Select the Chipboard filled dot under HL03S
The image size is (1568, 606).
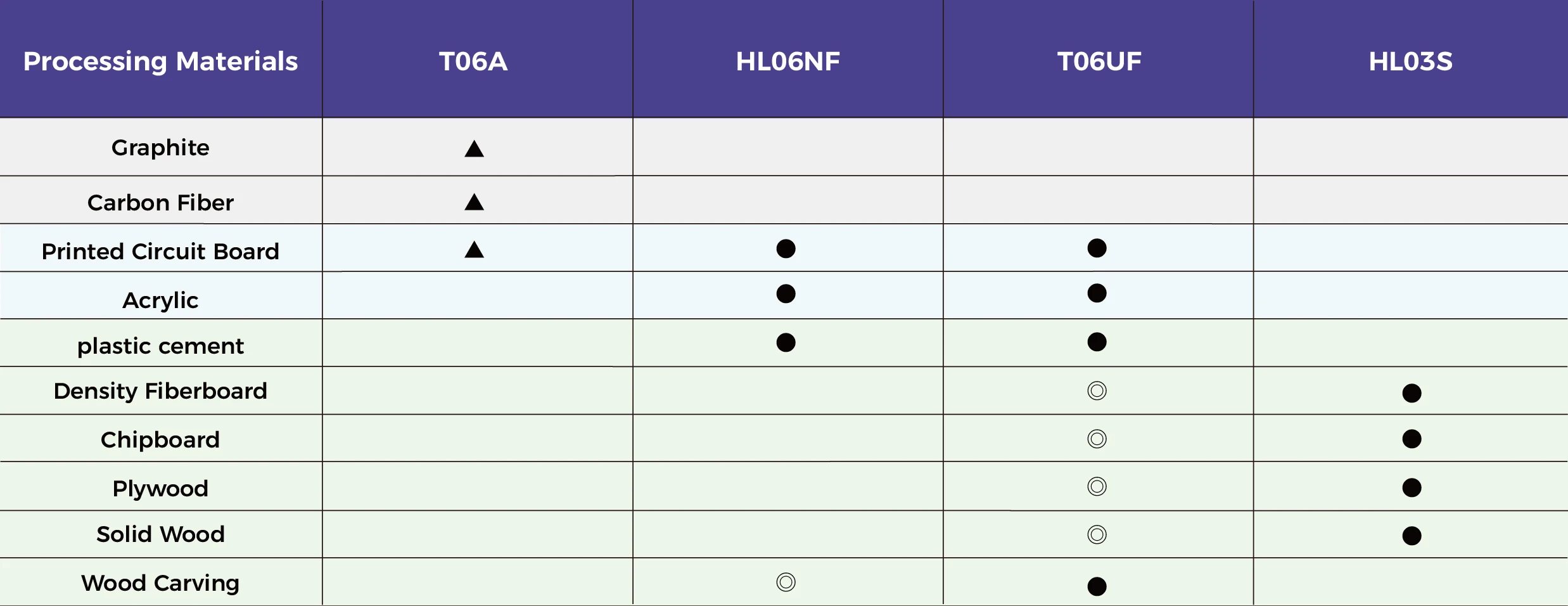[1412, 439]
